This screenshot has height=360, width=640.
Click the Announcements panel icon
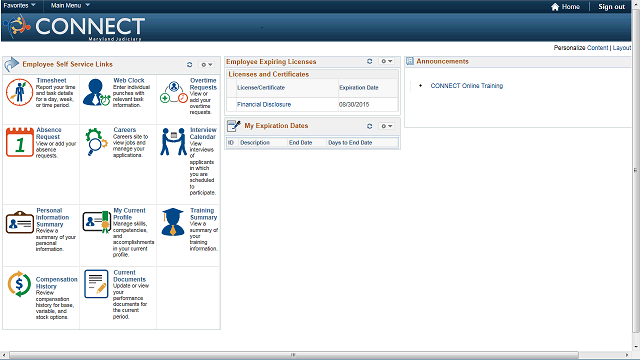coord(410,61)
